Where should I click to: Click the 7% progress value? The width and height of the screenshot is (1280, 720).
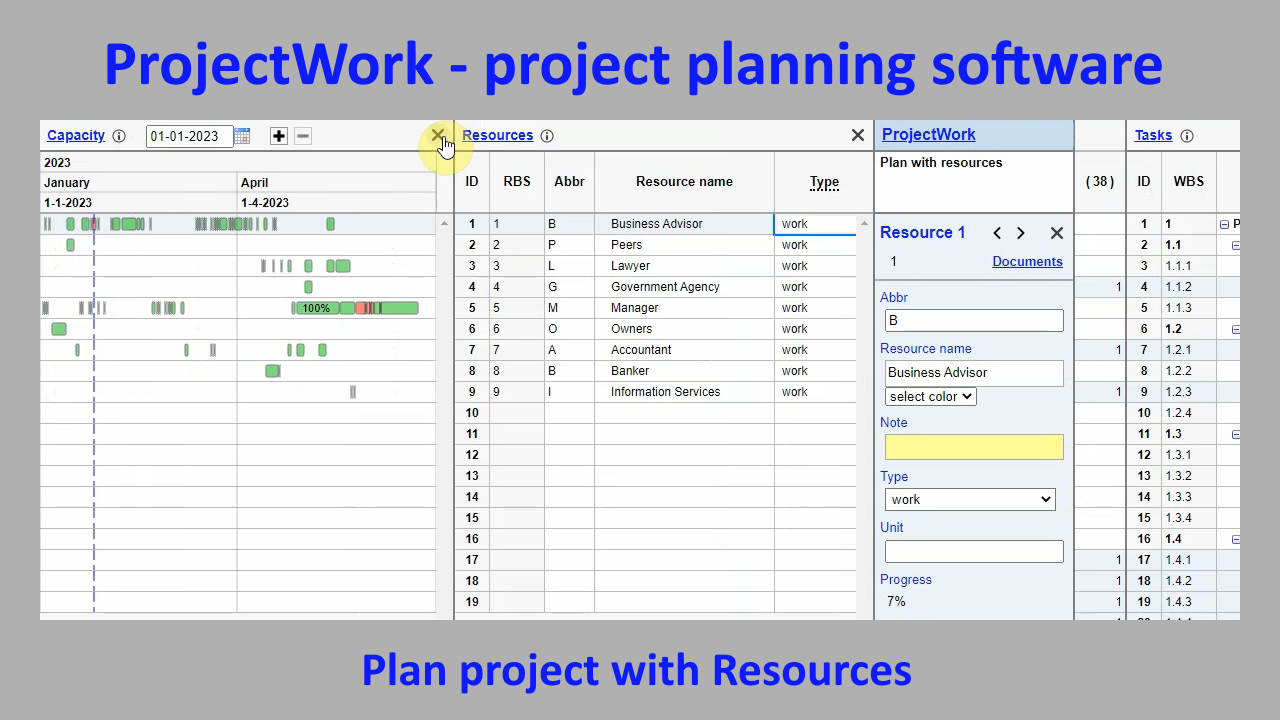pyautogui.click(x=896, y=602)
